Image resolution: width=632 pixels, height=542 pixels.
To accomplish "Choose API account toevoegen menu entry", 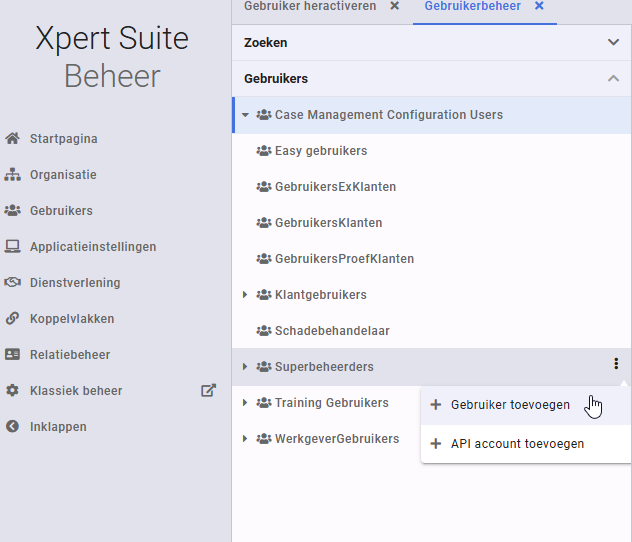I will pyautogui.click(x=526, y=444).
